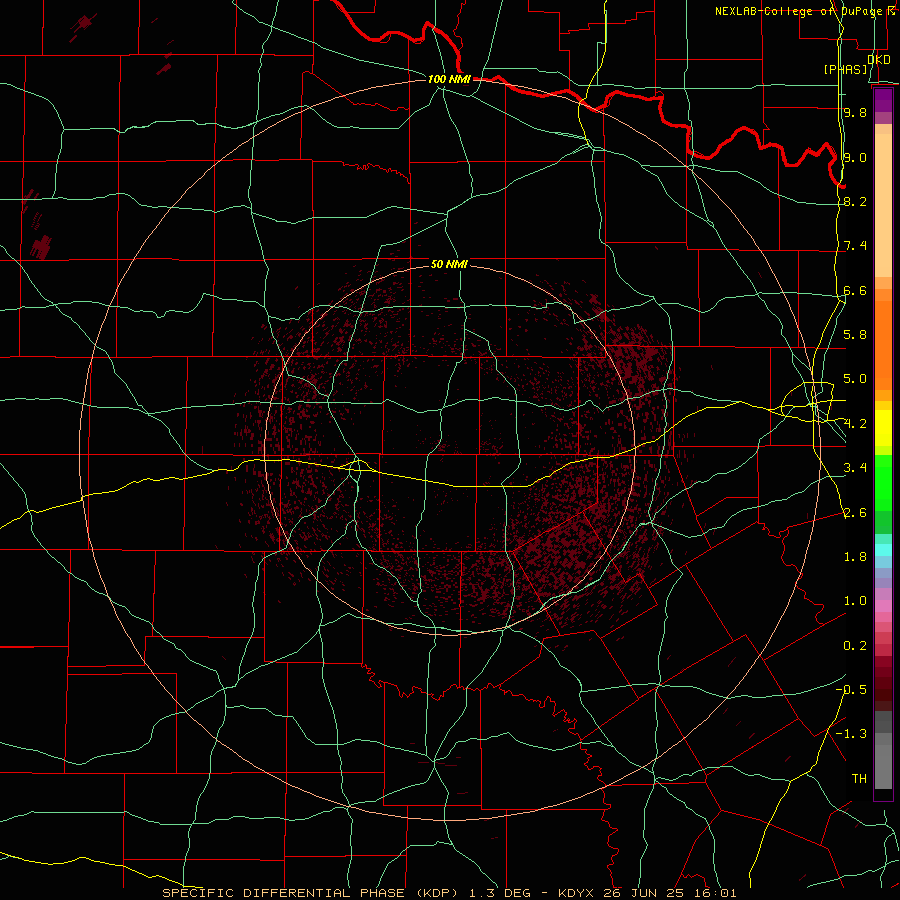
Task: Pick the bright green band on the color scale
Action: [883, 483]
